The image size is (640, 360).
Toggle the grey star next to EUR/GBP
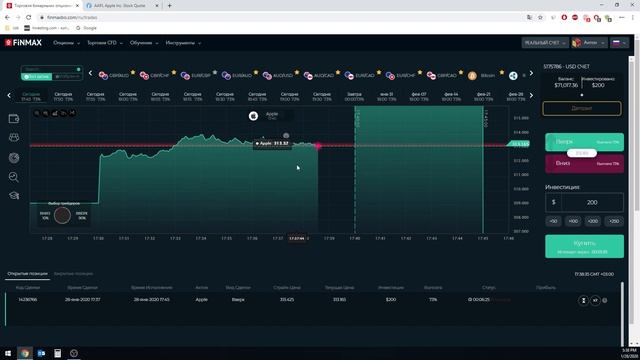215,72
